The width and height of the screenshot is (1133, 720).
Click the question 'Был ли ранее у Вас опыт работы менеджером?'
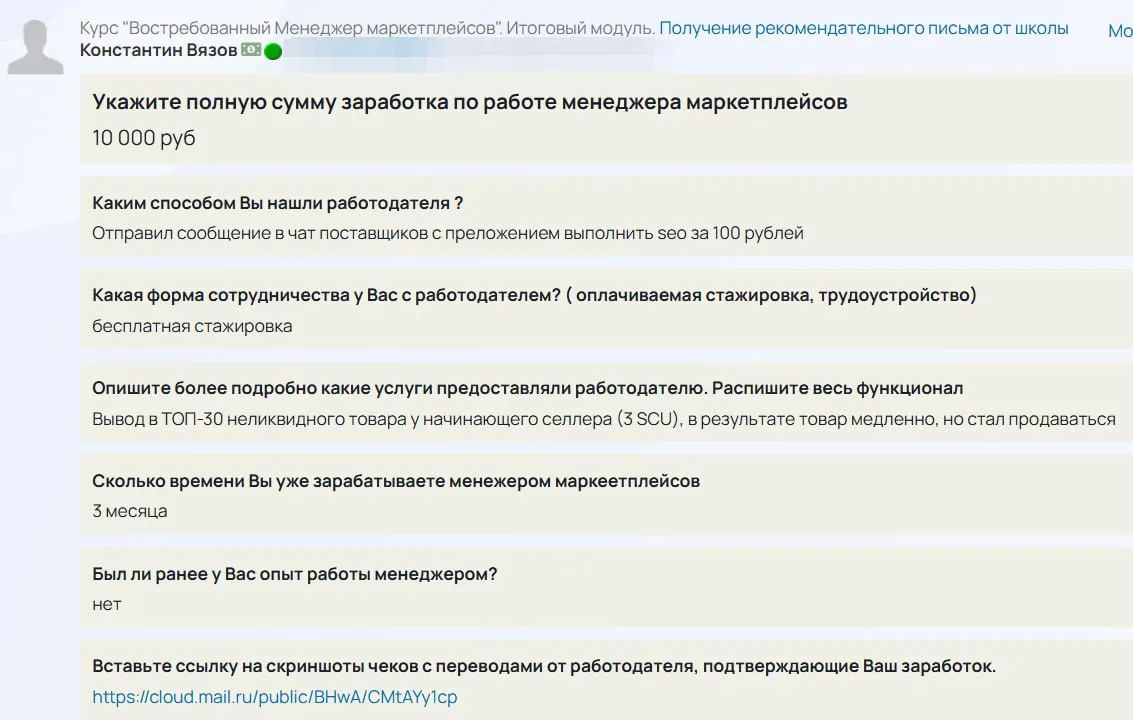point(295,574)
